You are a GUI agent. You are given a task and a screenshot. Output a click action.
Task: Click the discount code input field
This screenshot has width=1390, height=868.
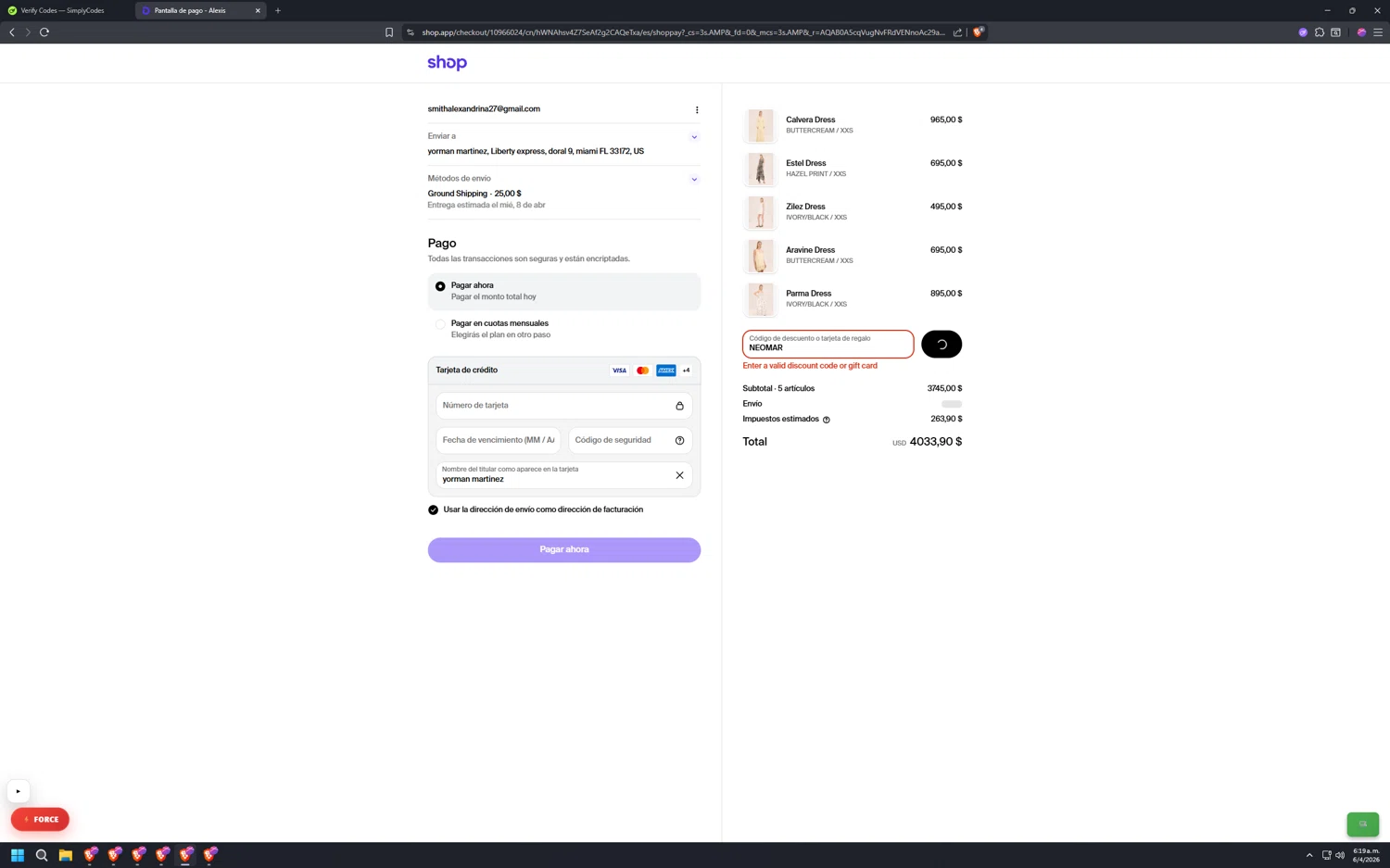click(828, 344)
